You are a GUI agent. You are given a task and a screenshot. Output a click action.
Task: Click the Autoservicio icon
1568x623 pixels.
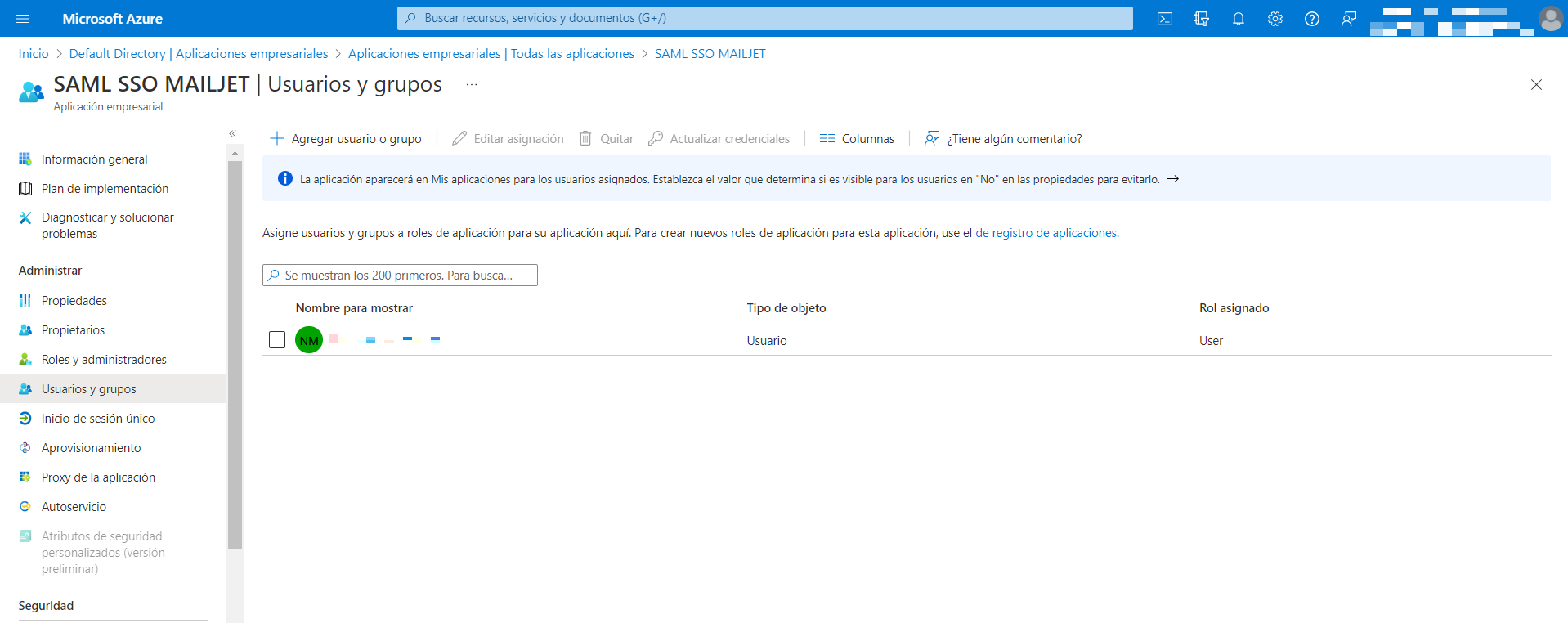click(25, 507)
